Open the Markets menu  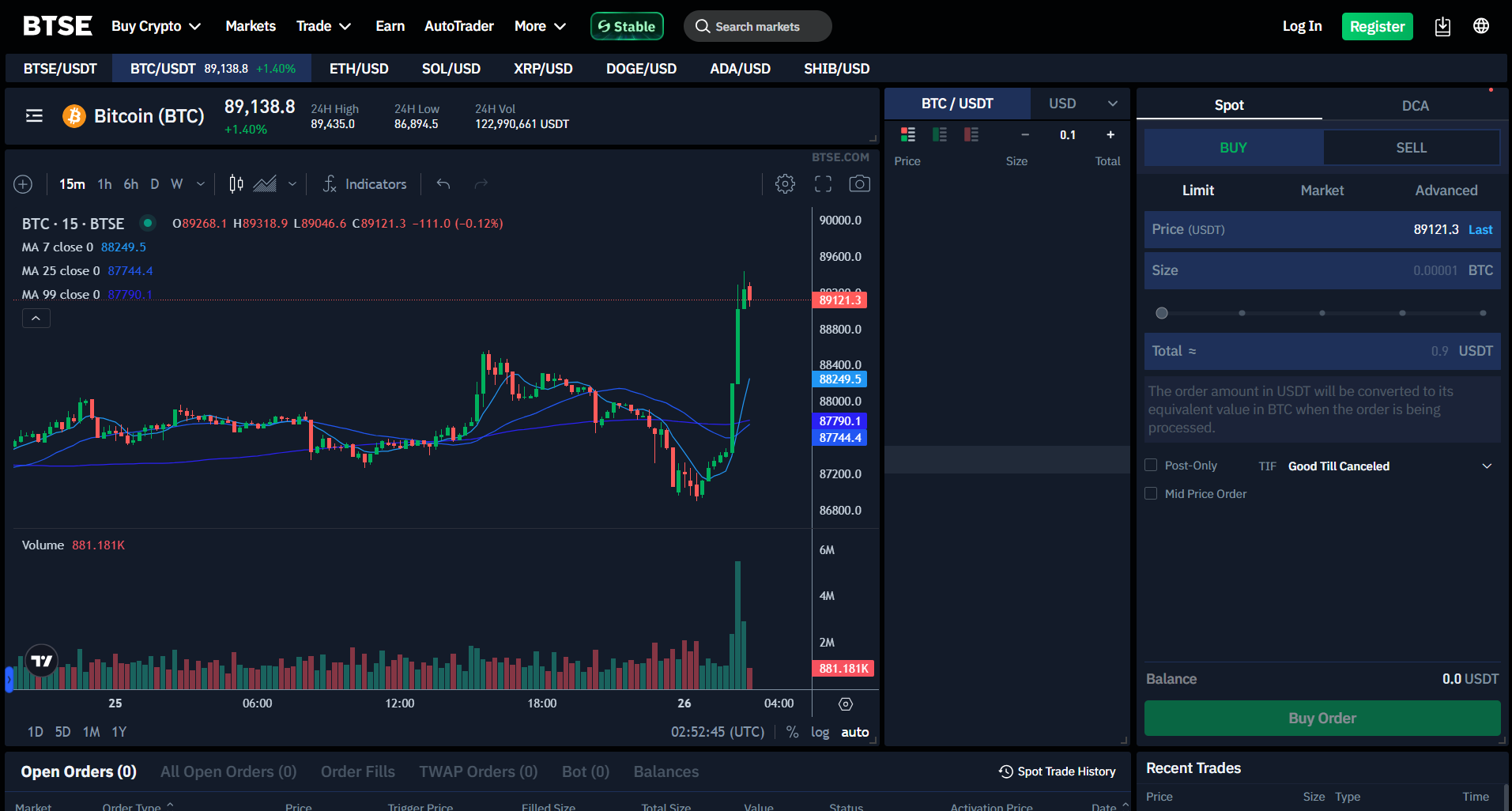[x=250, y=25]
